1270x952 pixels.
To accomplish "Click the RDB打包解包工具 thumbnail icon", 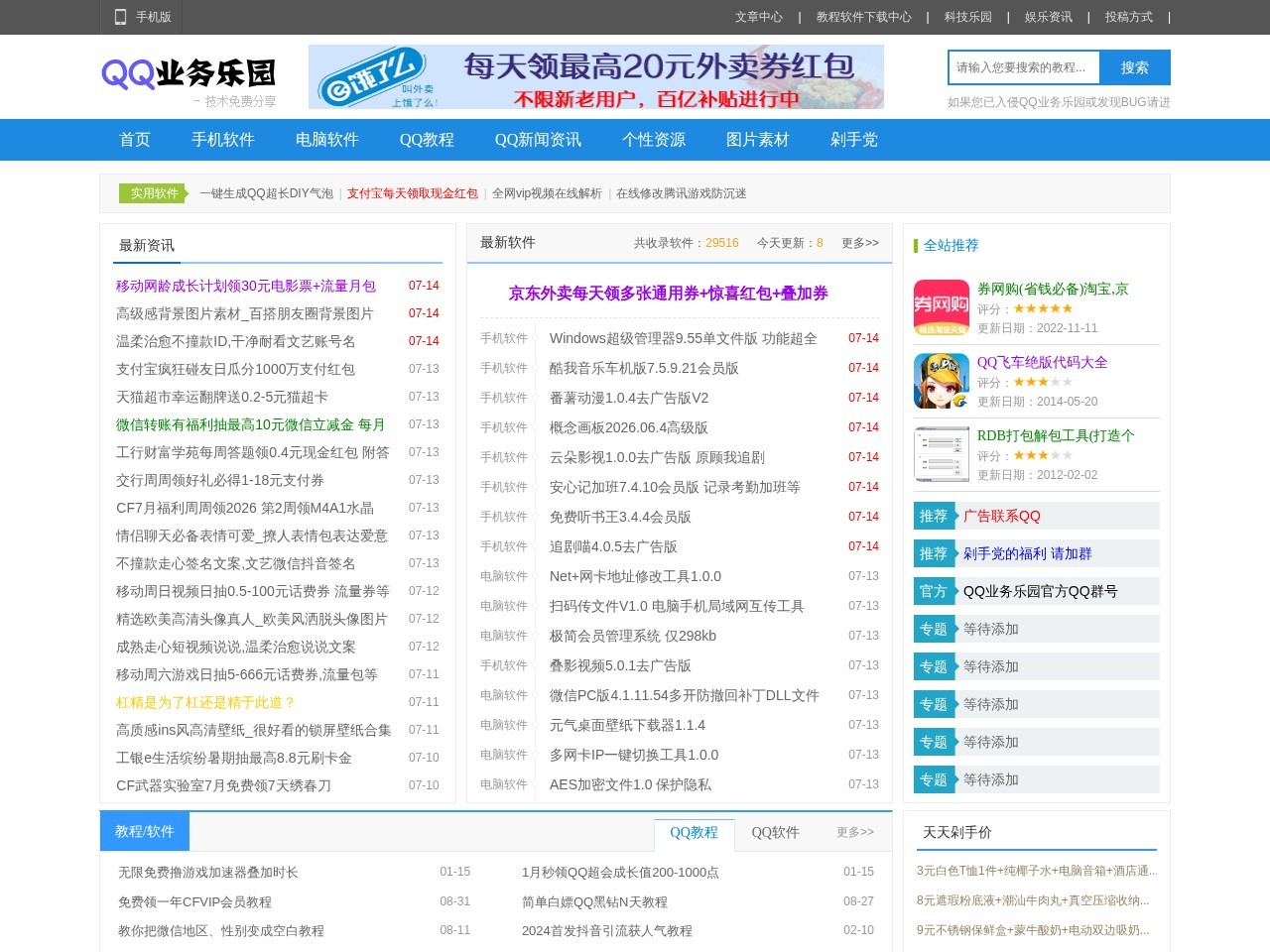I will click(x=942, y=454).
